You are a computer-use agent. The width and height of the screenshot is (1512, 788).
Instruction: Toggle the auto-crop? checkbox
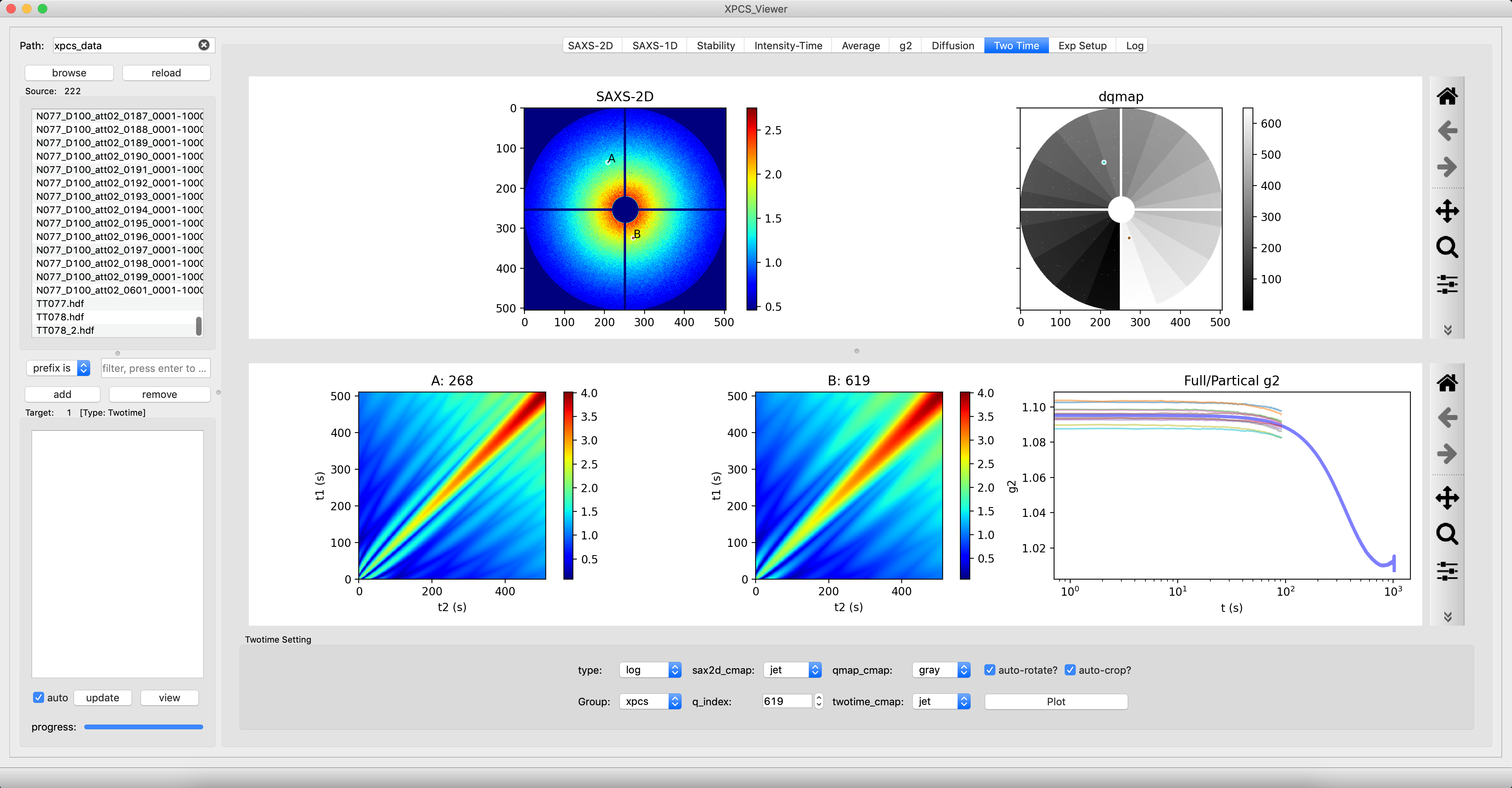(1070, 670)
